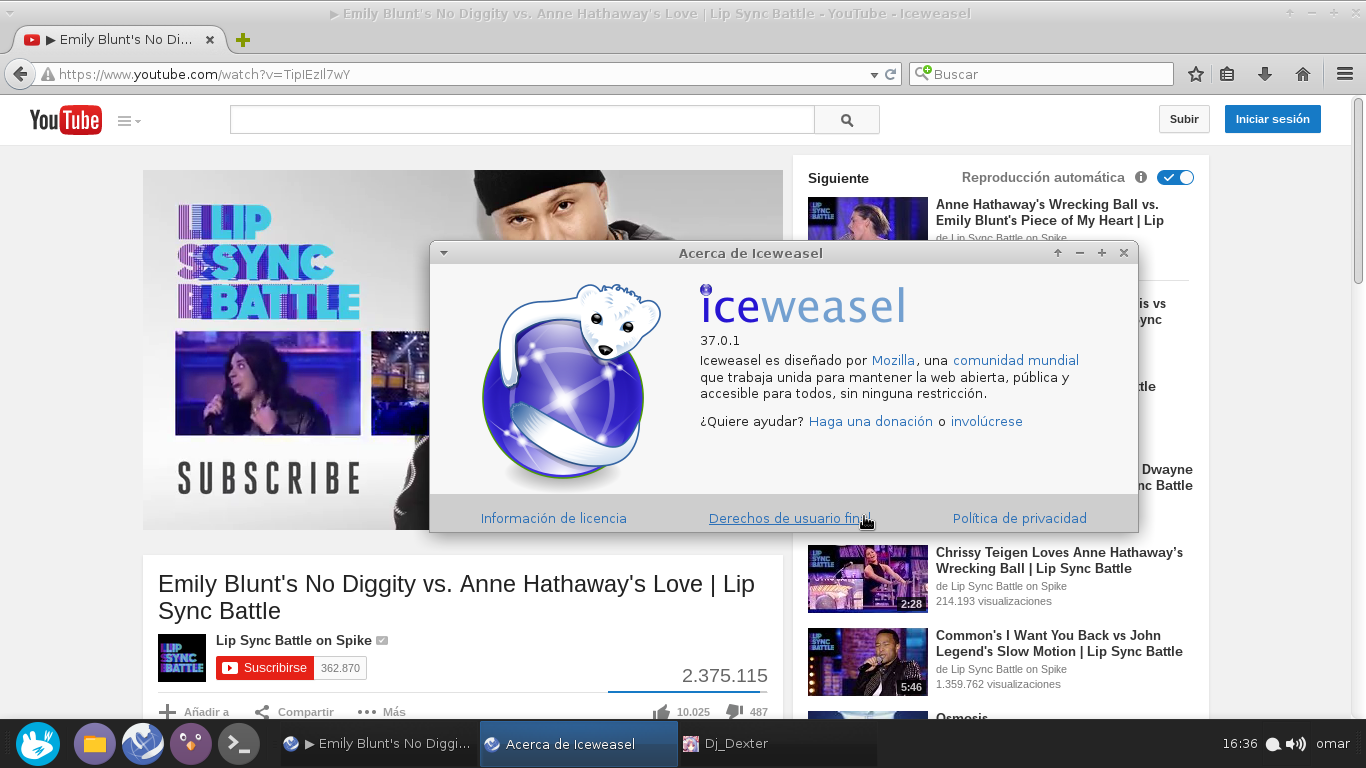Click the Subir button
Screen dimensions: 1366x768
(x=1184, y=119)
